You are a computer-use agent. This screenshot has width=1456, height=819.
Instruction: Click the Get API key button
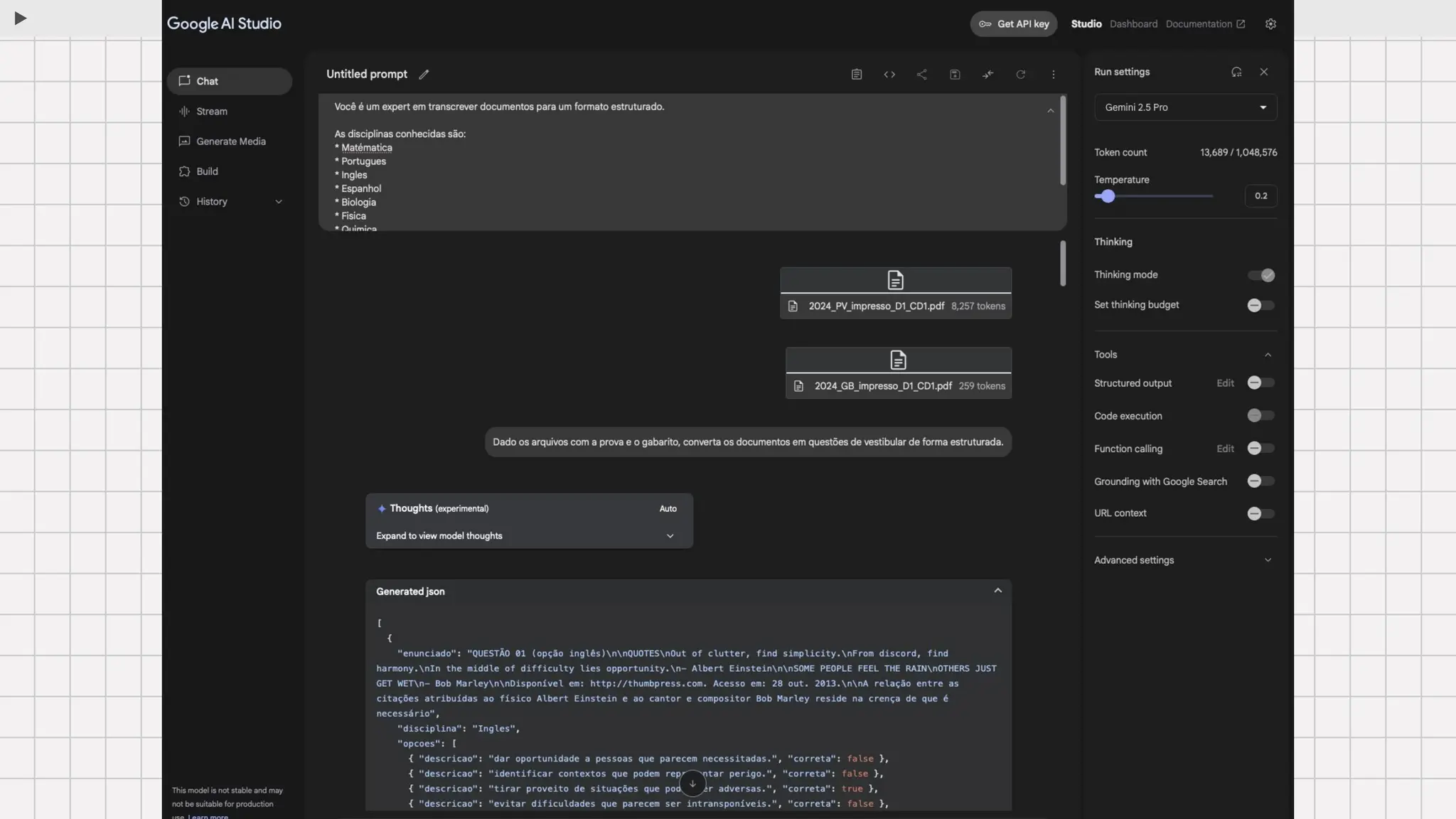1014,24
